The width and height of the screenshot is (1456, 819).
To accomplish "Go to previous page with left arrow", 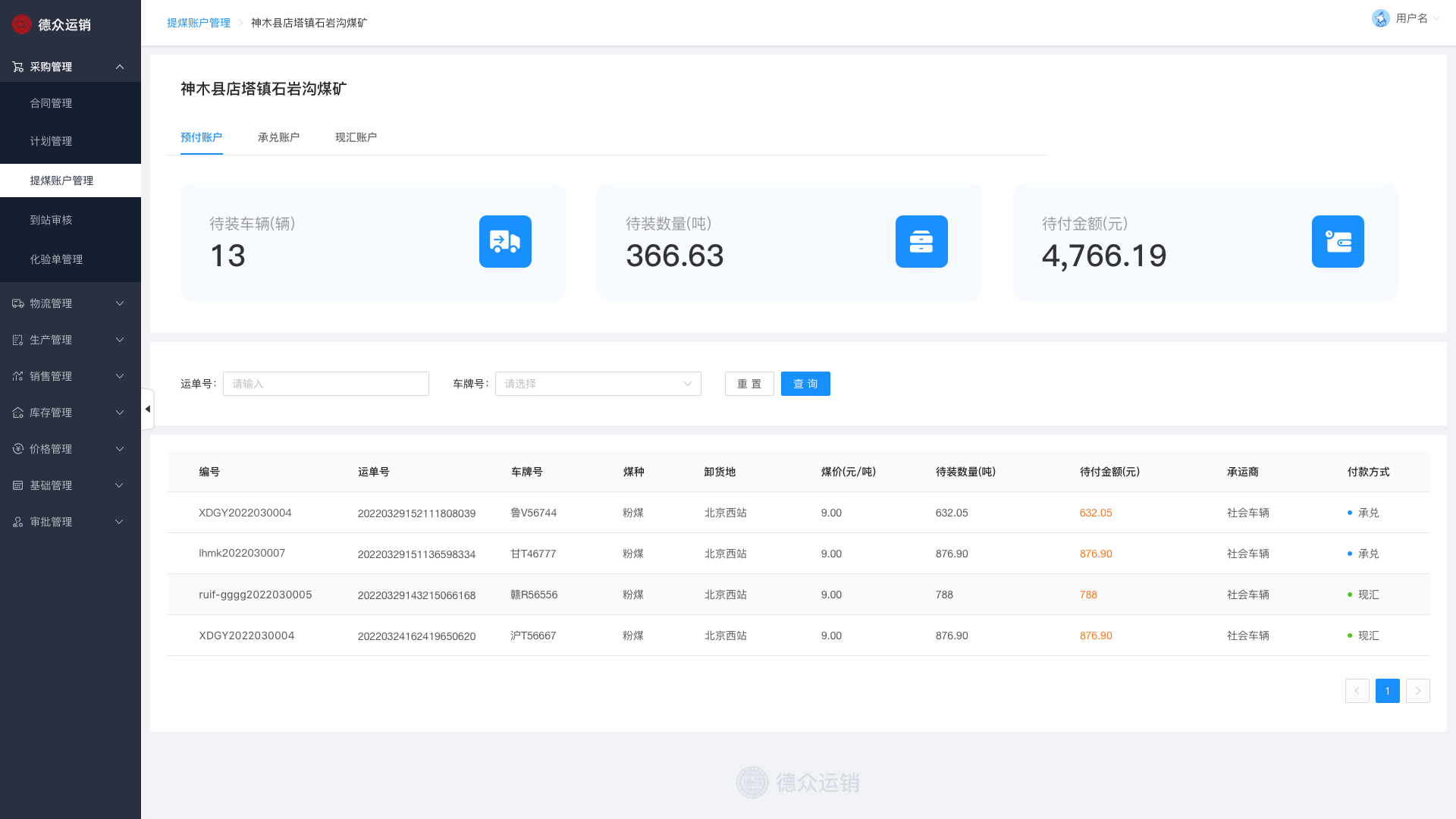I will [1357, 691].
